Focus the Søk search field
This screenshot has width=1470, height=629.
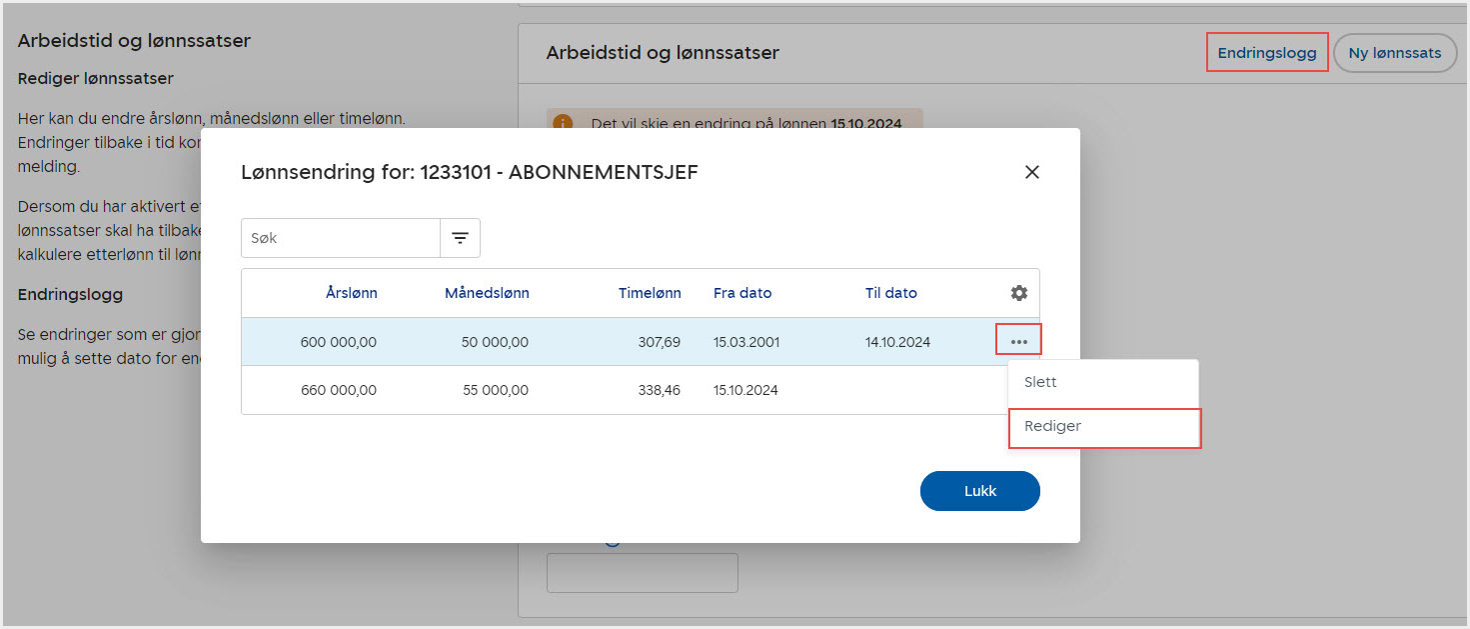(341, 238)
